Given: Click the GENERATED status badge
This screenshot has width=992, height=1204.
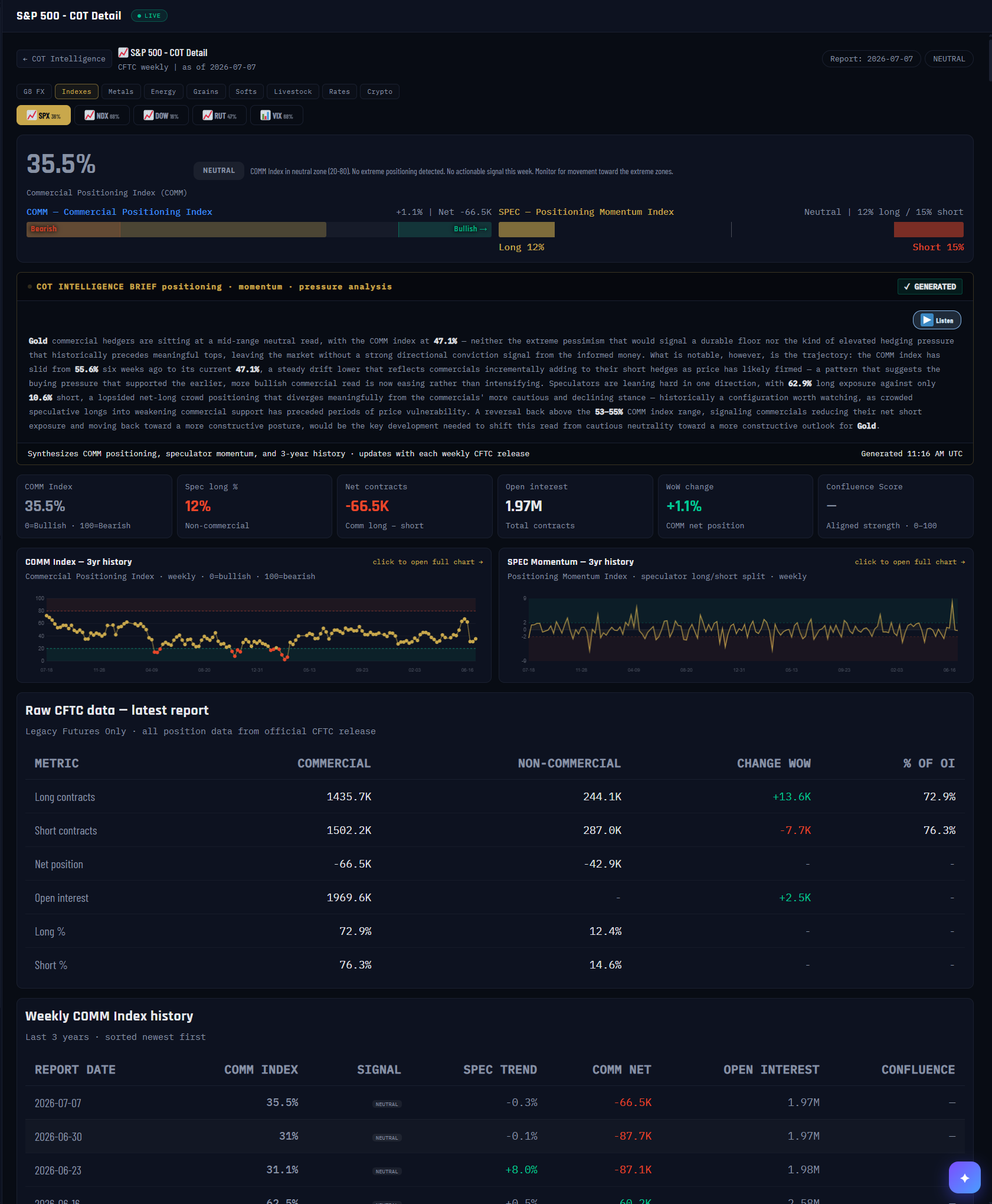Looking at the screenshot, I should [x=930, y=287].
